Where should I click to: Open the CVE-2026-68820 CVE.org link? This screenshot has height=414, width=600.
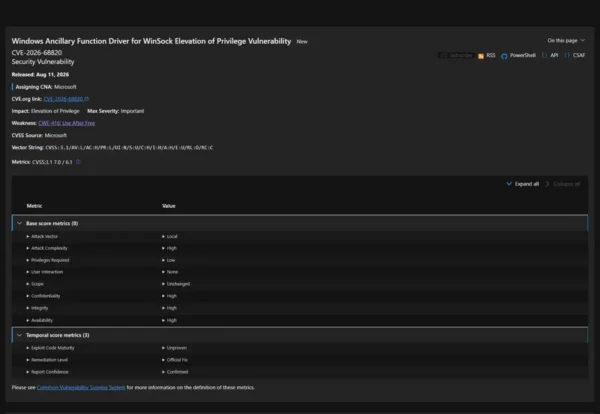(x=63, y=99)
